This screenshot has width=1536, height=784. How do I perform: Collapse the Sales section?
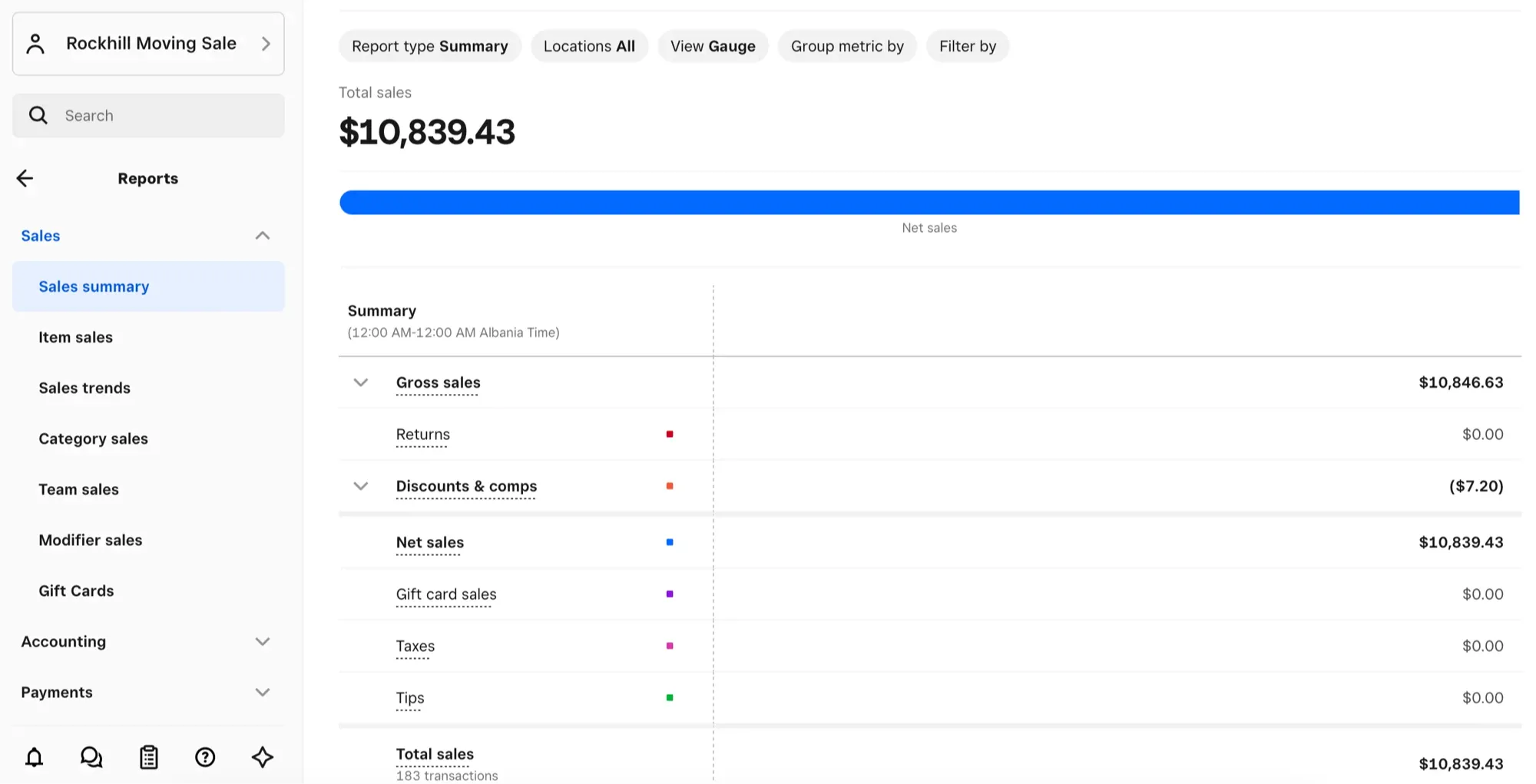(262, 236)
